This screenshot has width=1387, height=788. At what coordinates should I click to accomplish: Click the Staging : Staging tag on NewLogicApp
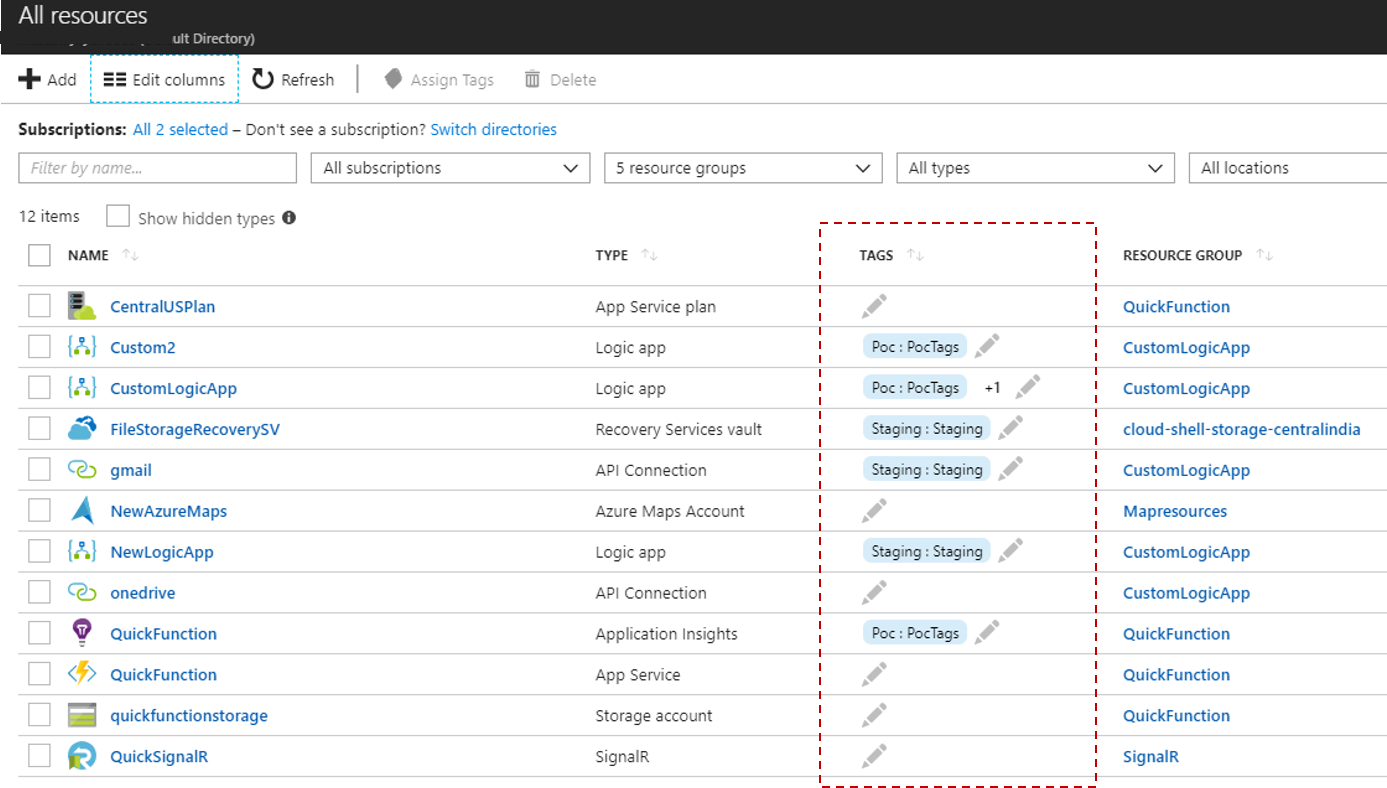pyautogui.click(x=926, y=552)
